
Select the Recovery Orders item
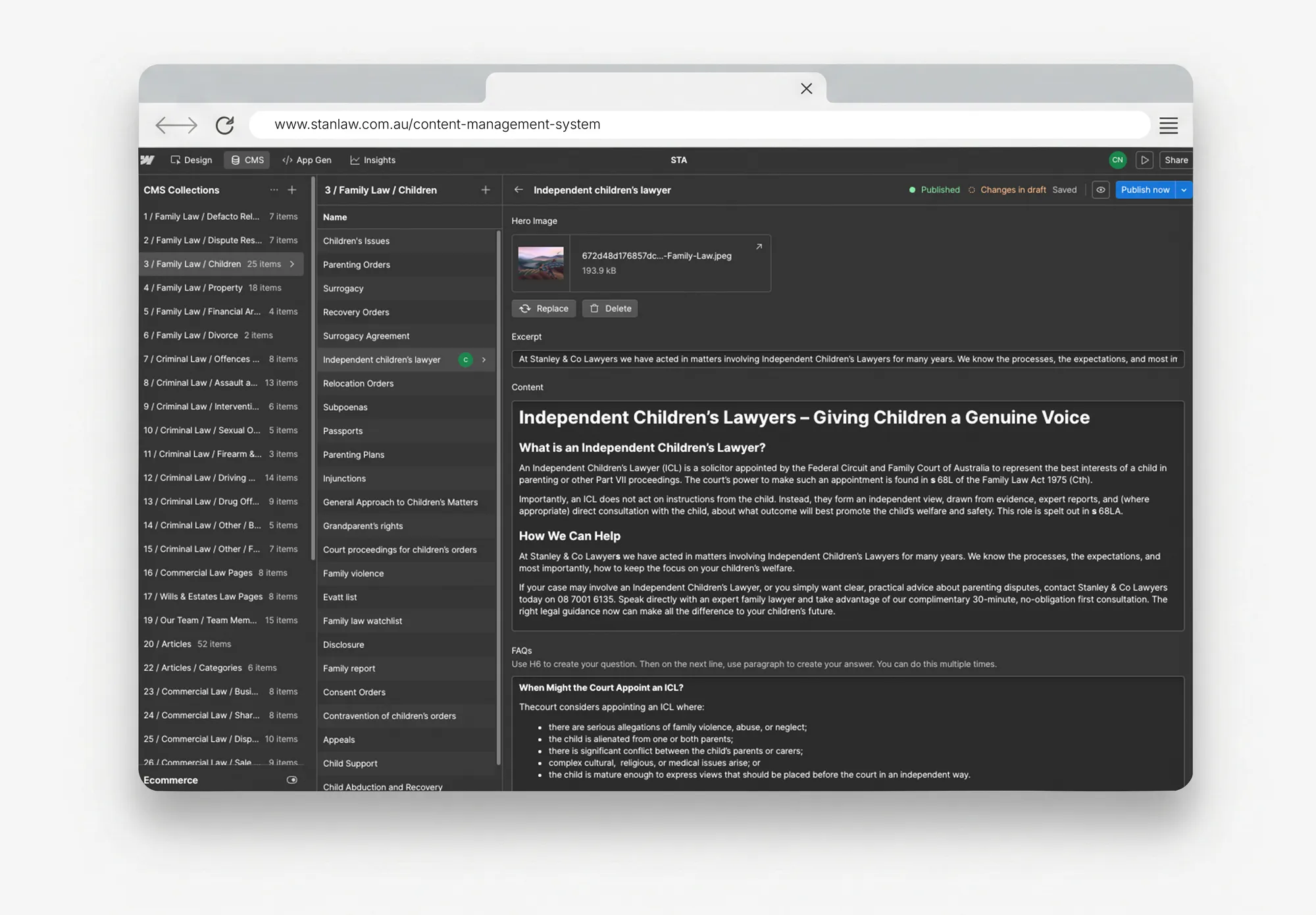tap(406, 312)
